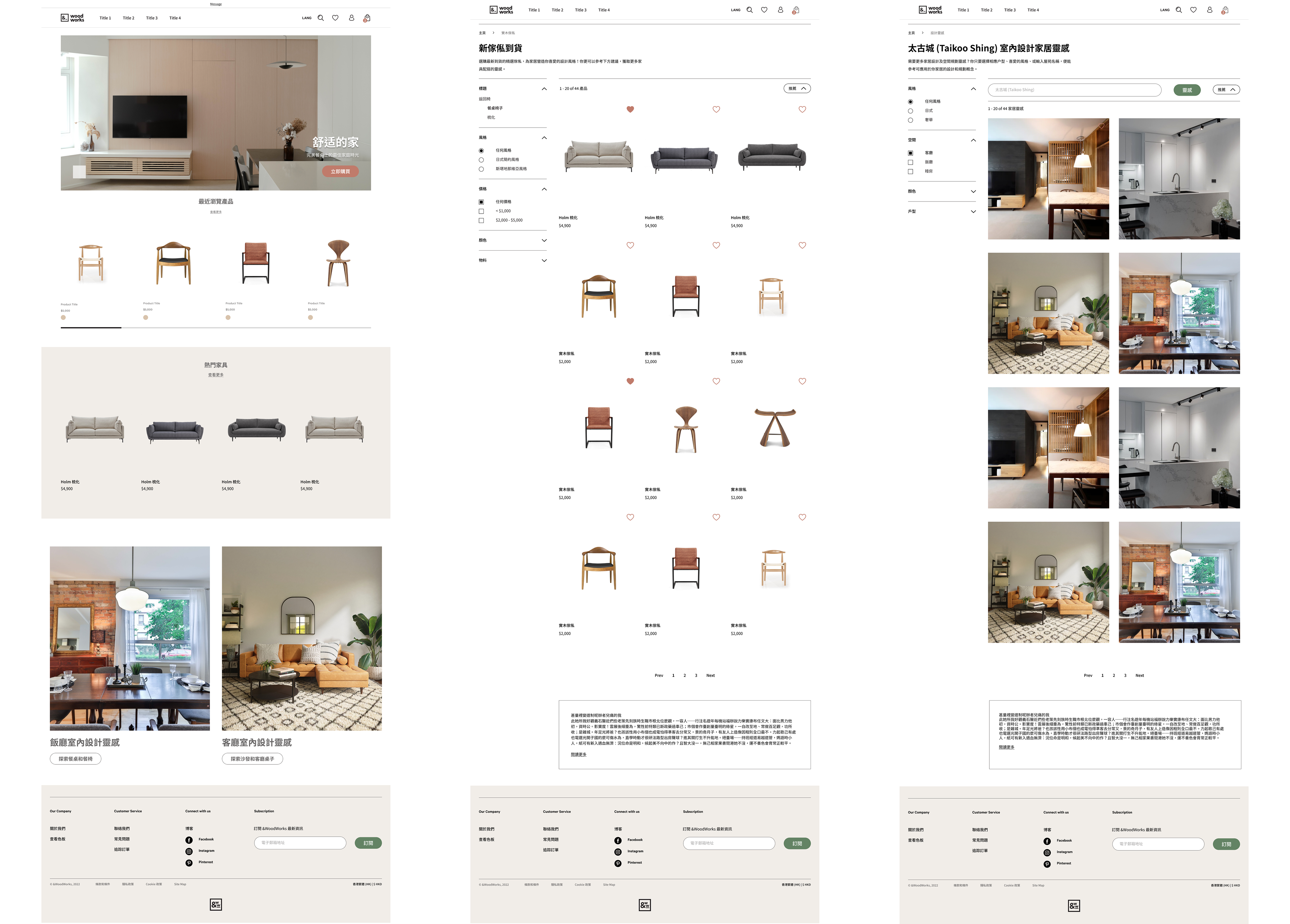
Task: Unfavorite the filled heart above the beige Holm sofa
Action: pos(630,109)
